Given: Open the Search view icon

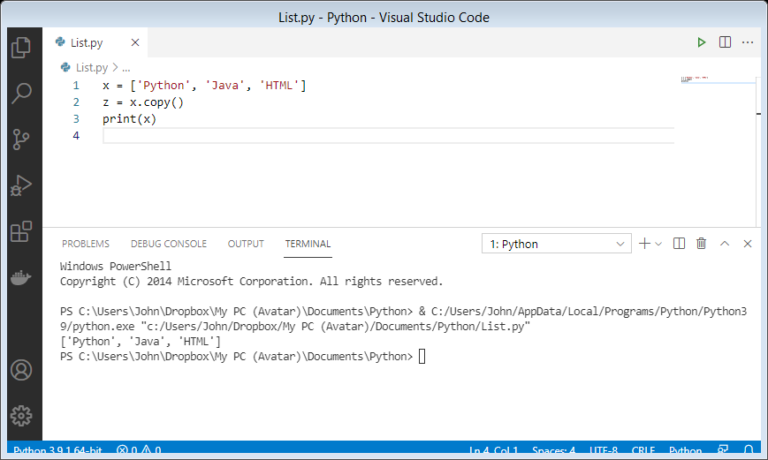Looking at the screenshot, I should click(21, 93).
